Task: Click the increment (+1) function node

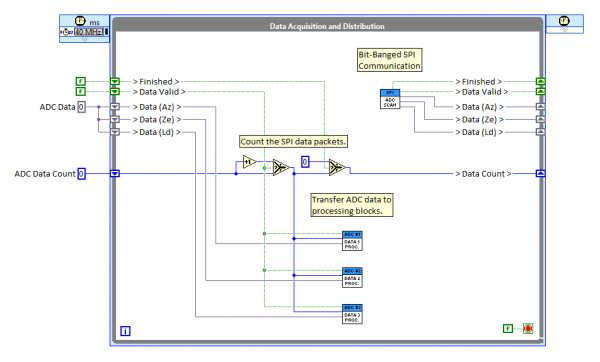Action: pyautogui.click(x=249, y=162)
